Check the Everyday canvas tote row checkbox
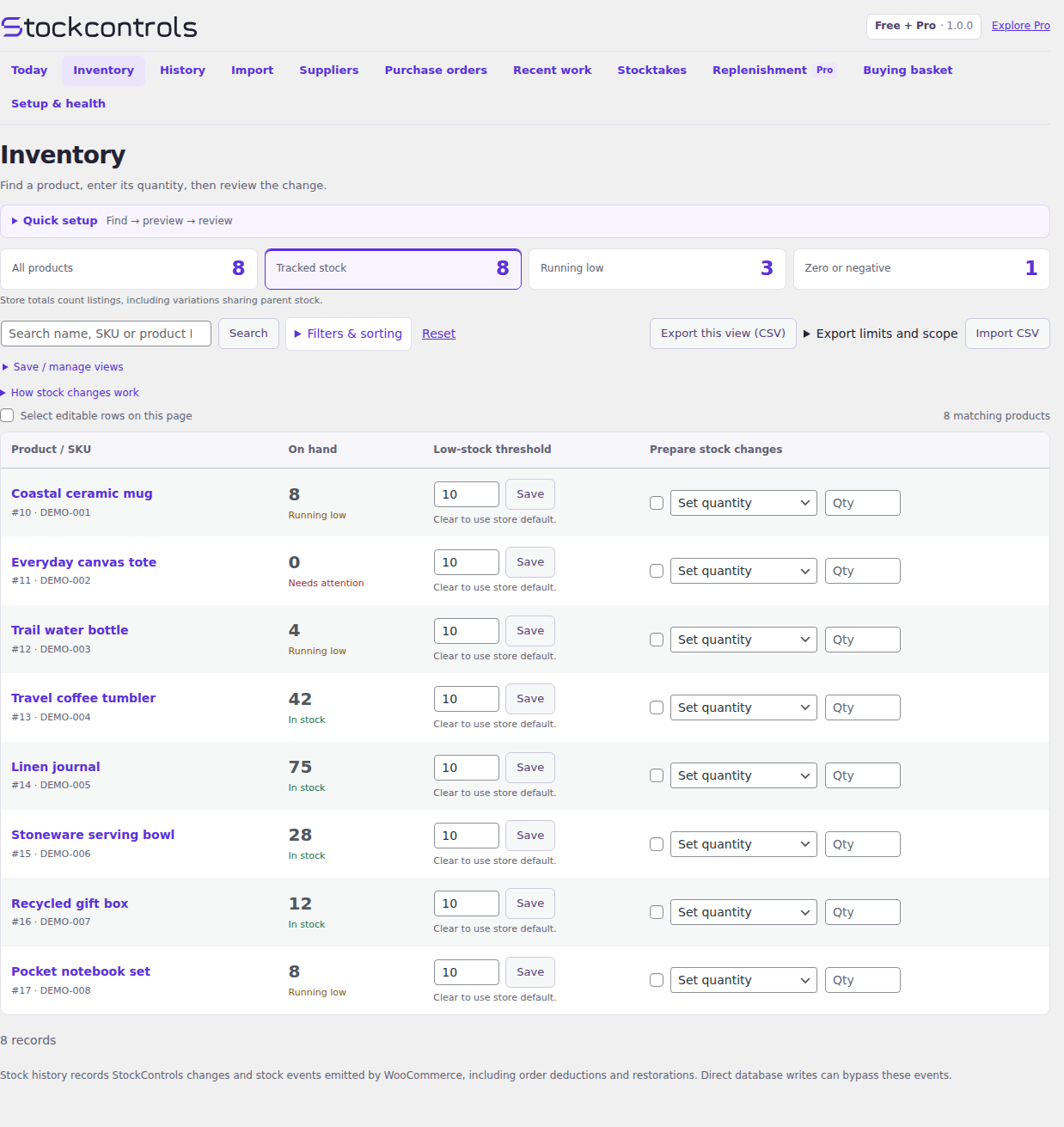Image resolution: width=1064 pixels, height=1127 pixels. (657, 571)
